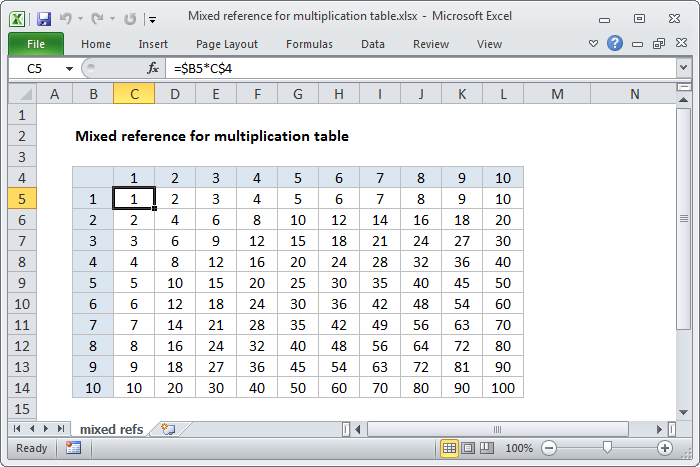Expand the formula bar with the chevron
The width and height of the screenshot is (700, 467).
[x=683, y=68]
